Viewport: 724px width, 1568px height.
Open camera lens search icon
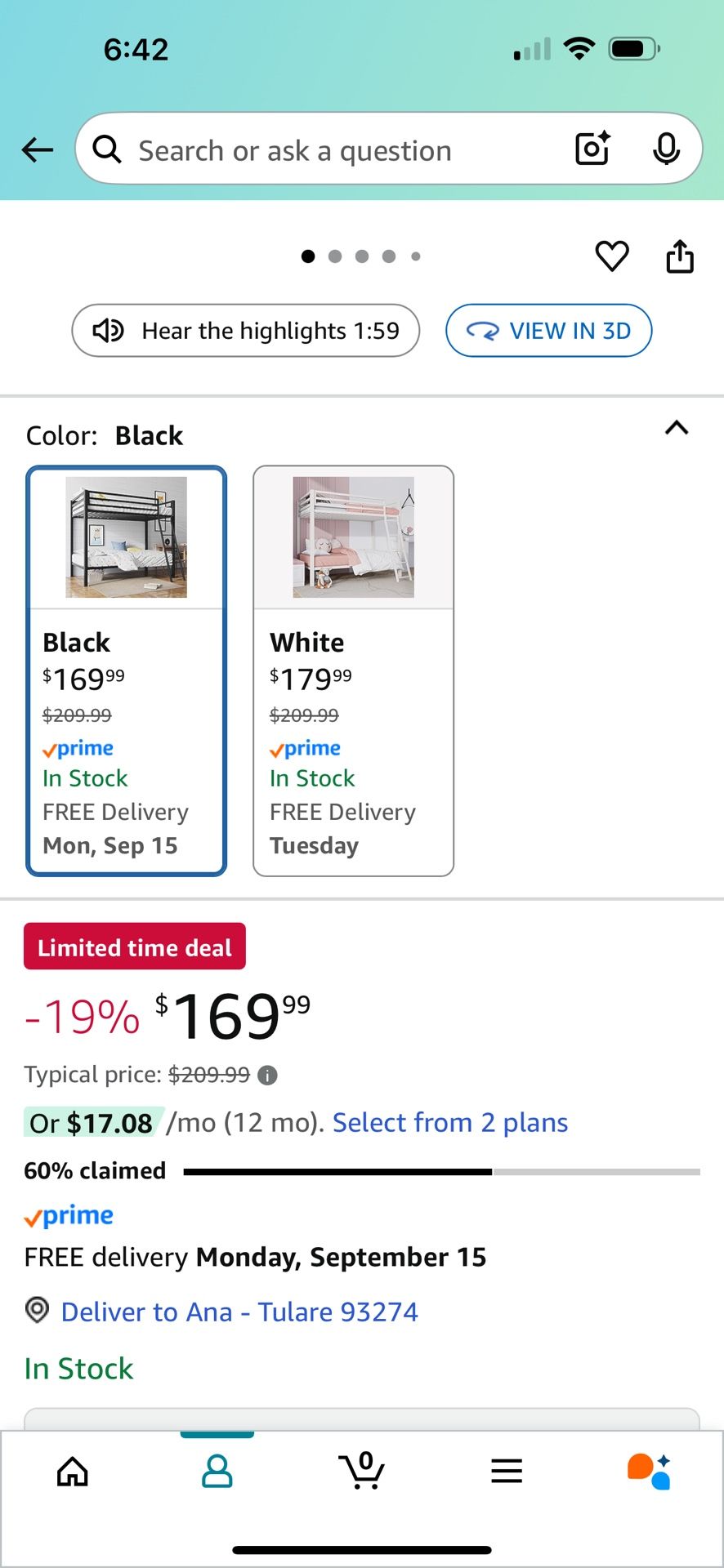[592, 149]
